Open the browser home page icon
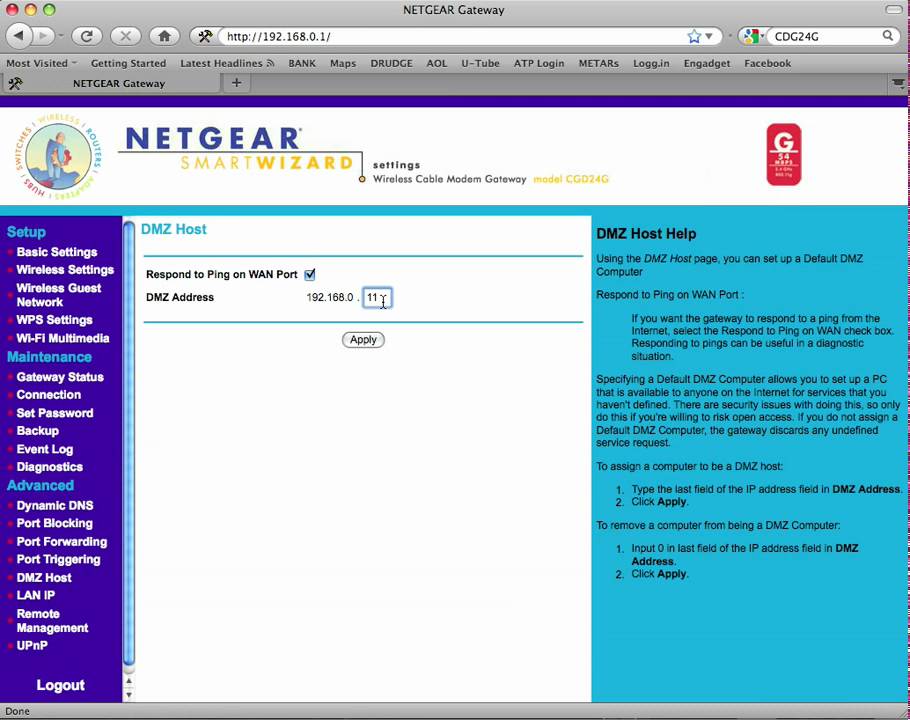910x720 pixels. point(164,36)
